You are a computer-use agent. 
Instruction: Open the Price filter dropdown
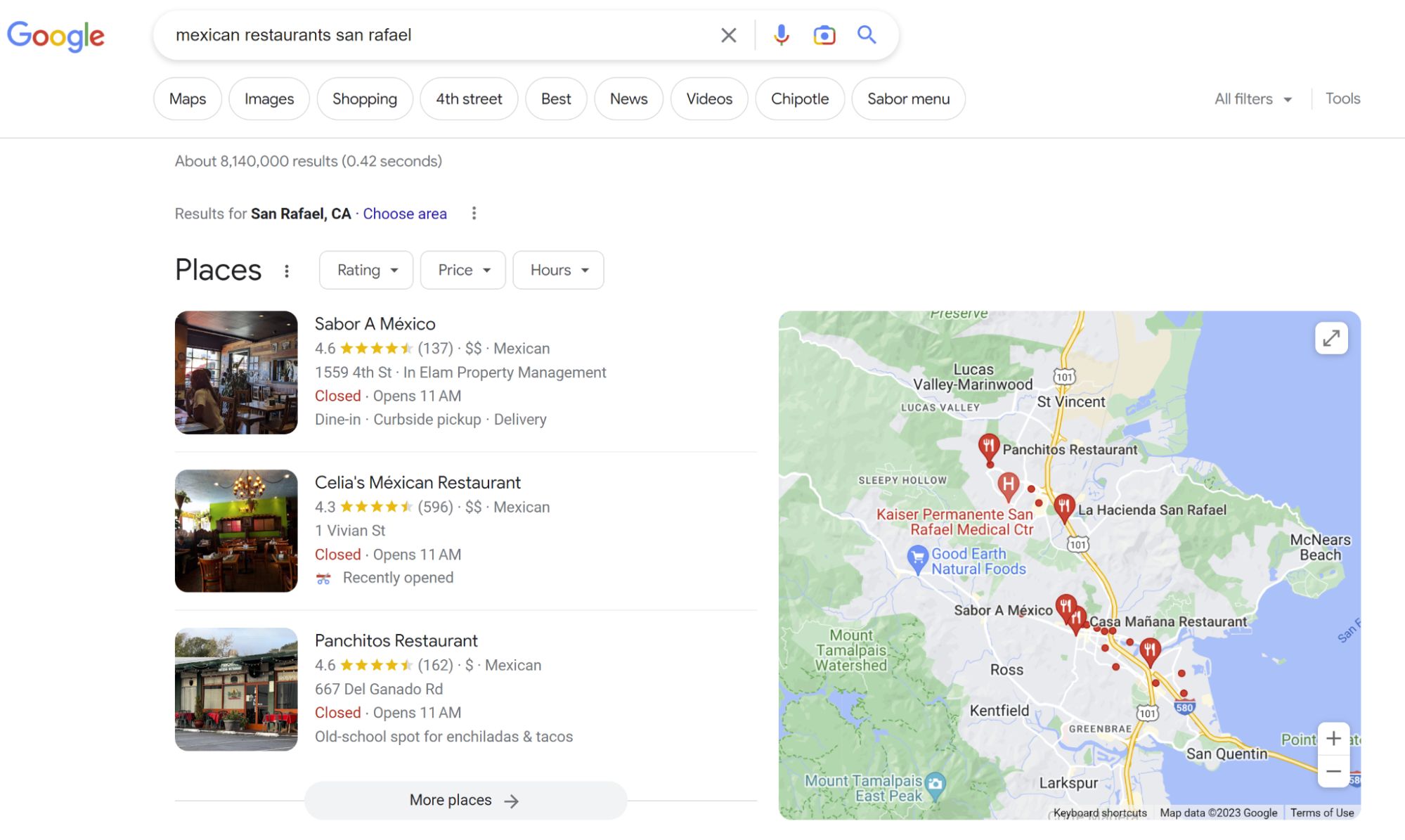coord(462,271)
